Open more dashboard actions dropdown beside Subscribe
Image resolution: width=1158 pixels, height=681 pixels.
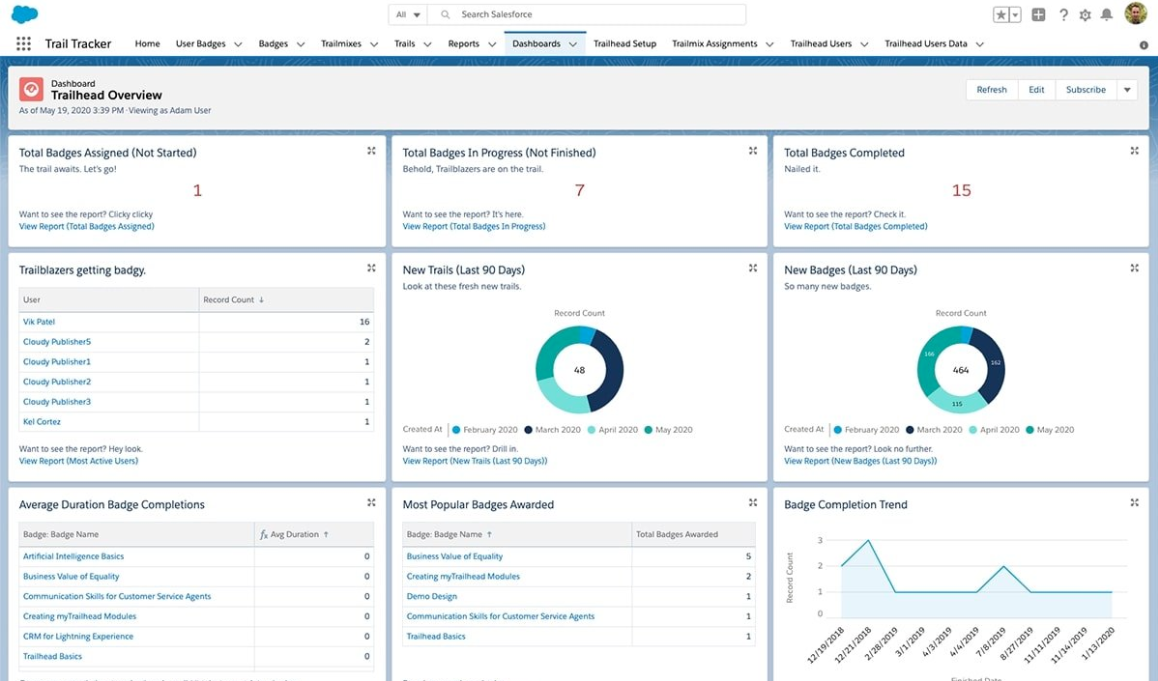pos(1127,89)
